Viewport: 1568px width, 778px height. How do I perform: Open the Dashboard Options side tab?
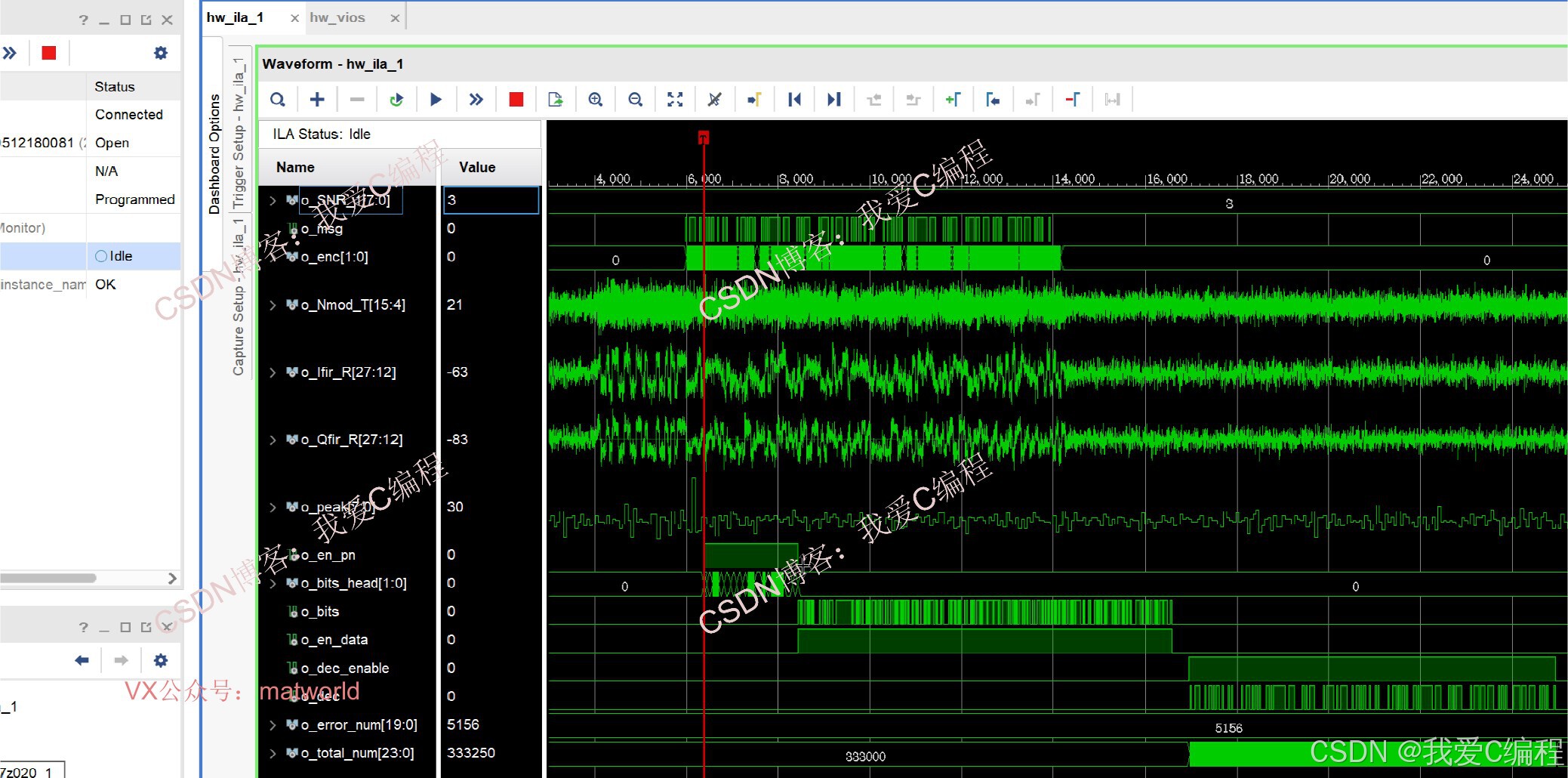(x=214, y=154)
